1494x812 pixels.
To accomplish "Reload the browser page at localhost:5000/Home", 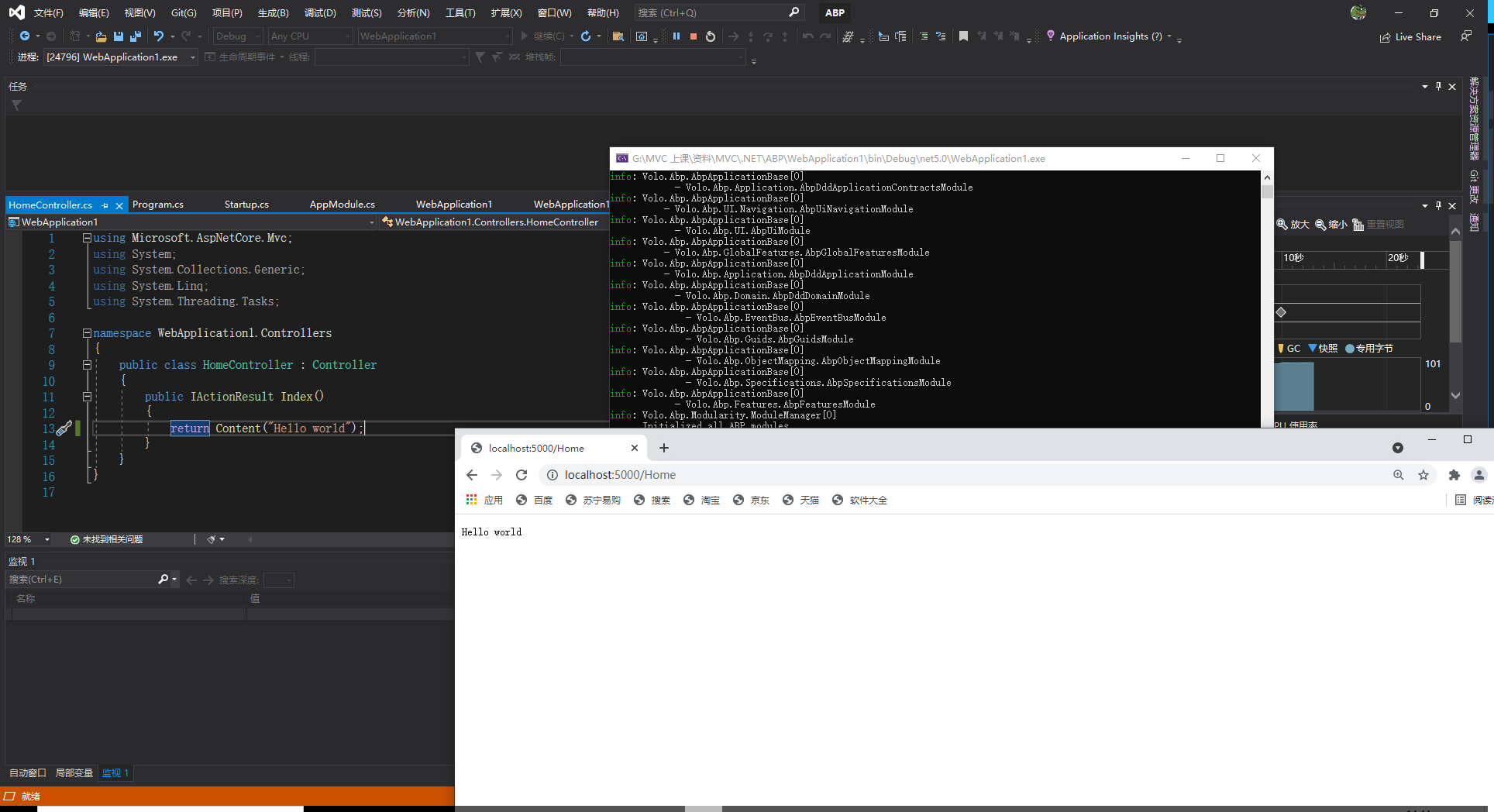I will coord(522,475).
